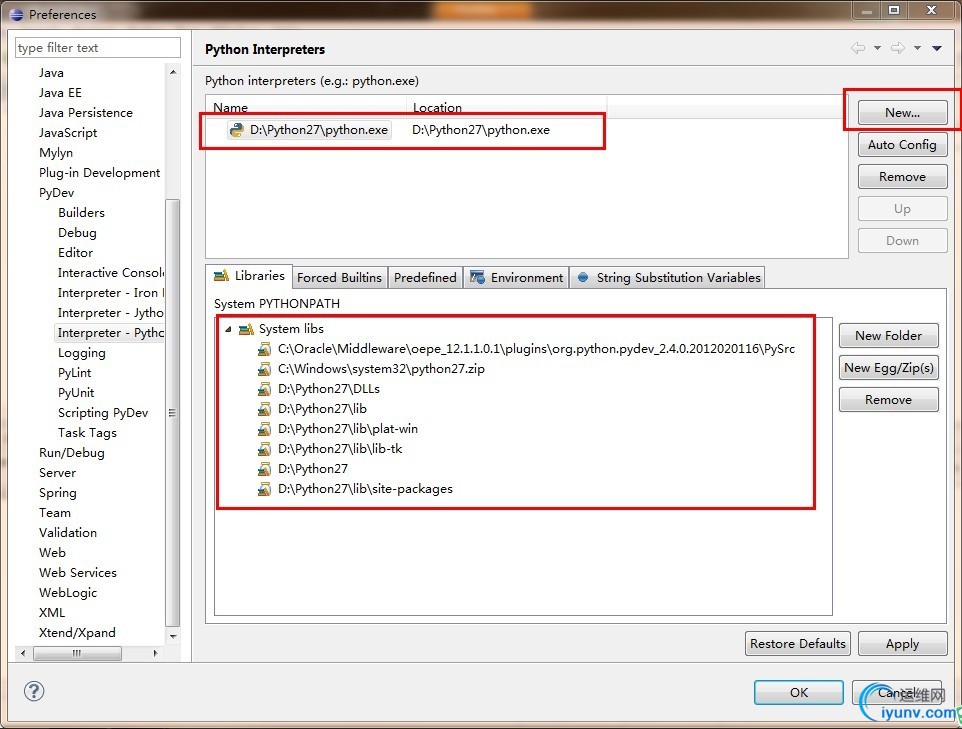Click the icon beside lib\plat-win entry
The image size is (962, 729).
coord(264,429)
